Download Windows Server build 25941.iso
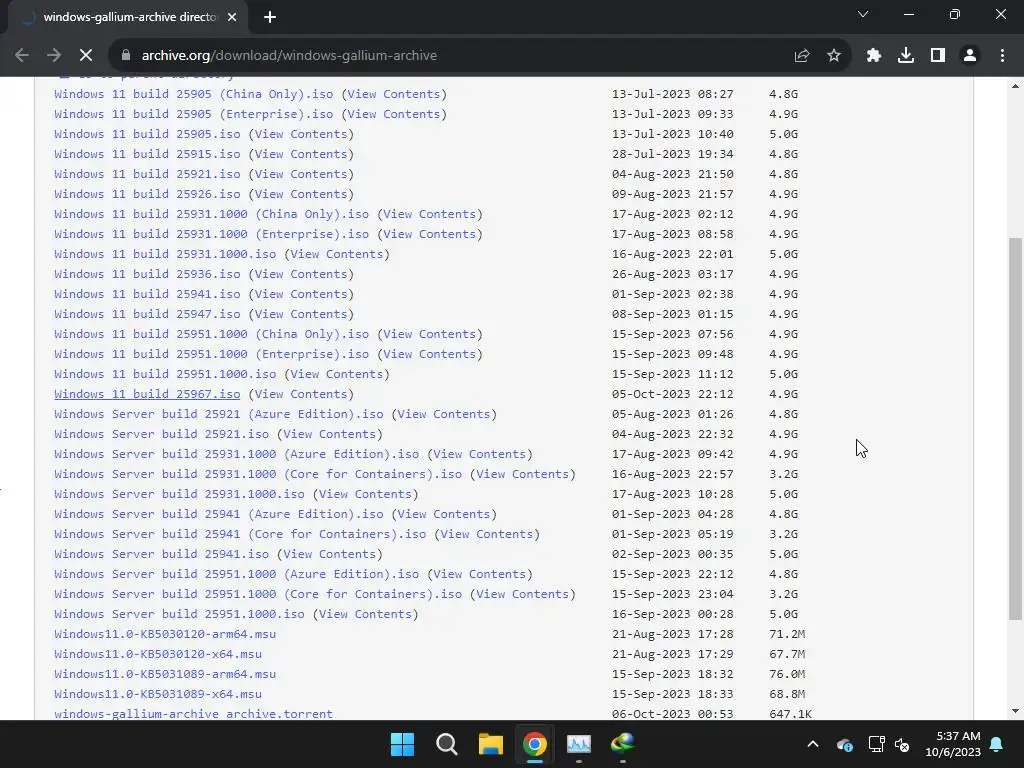This screenshot has width=1024, height=768. (161, 554)
